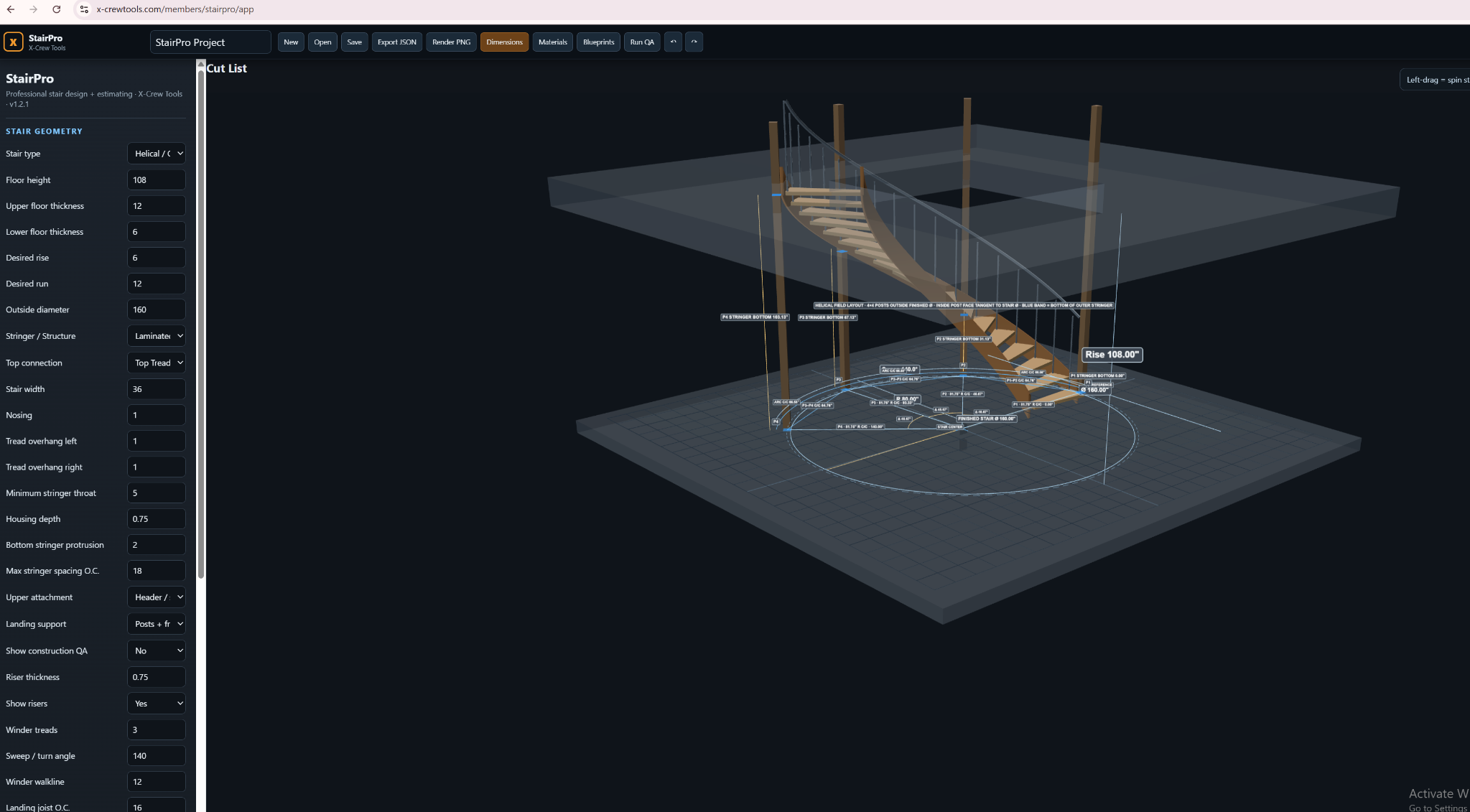Image resolution: width=1470 pixels, height=812 pixels.
Task: Click the P4 STRINGER BOTTOM label
Action: pos(755,317)
